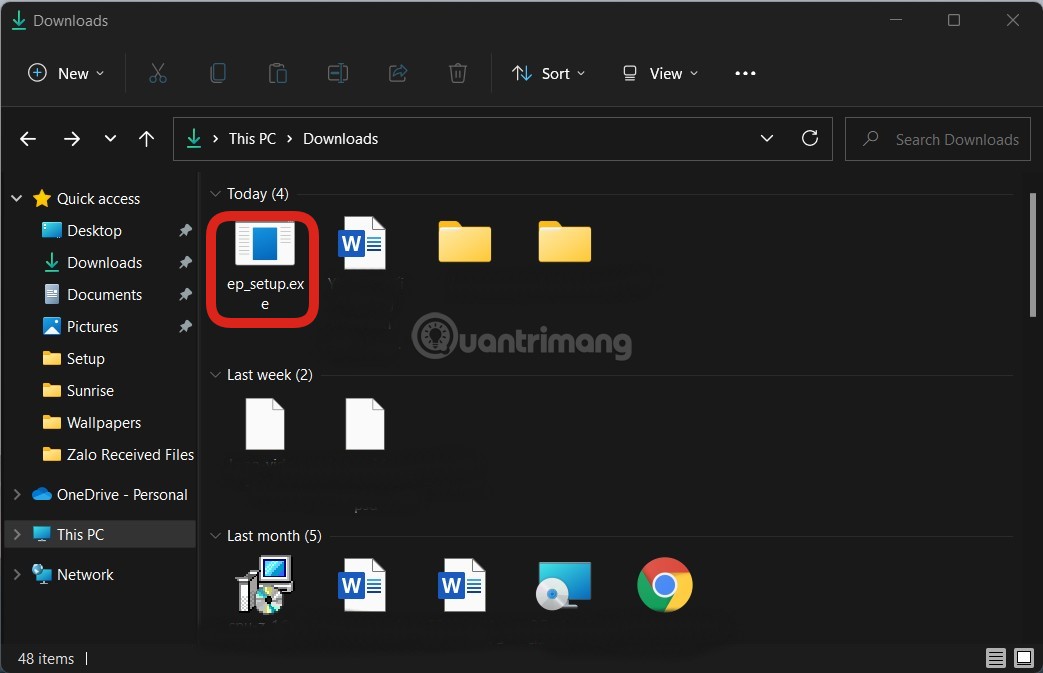The image size is (1043, 673).
Task: Collapse the Today files section
Action: coord(215,193)
